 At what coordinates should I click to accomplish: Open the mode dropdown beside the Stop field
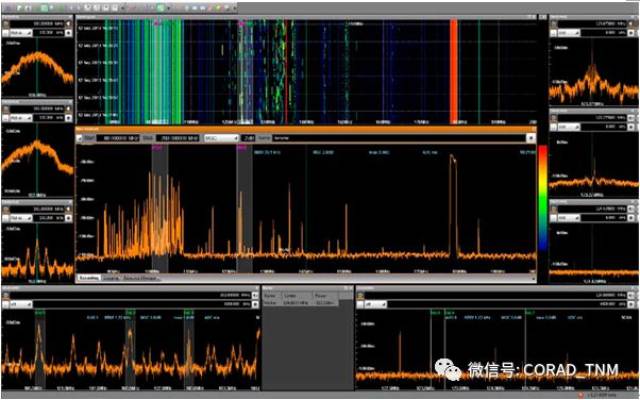(222, 138)
